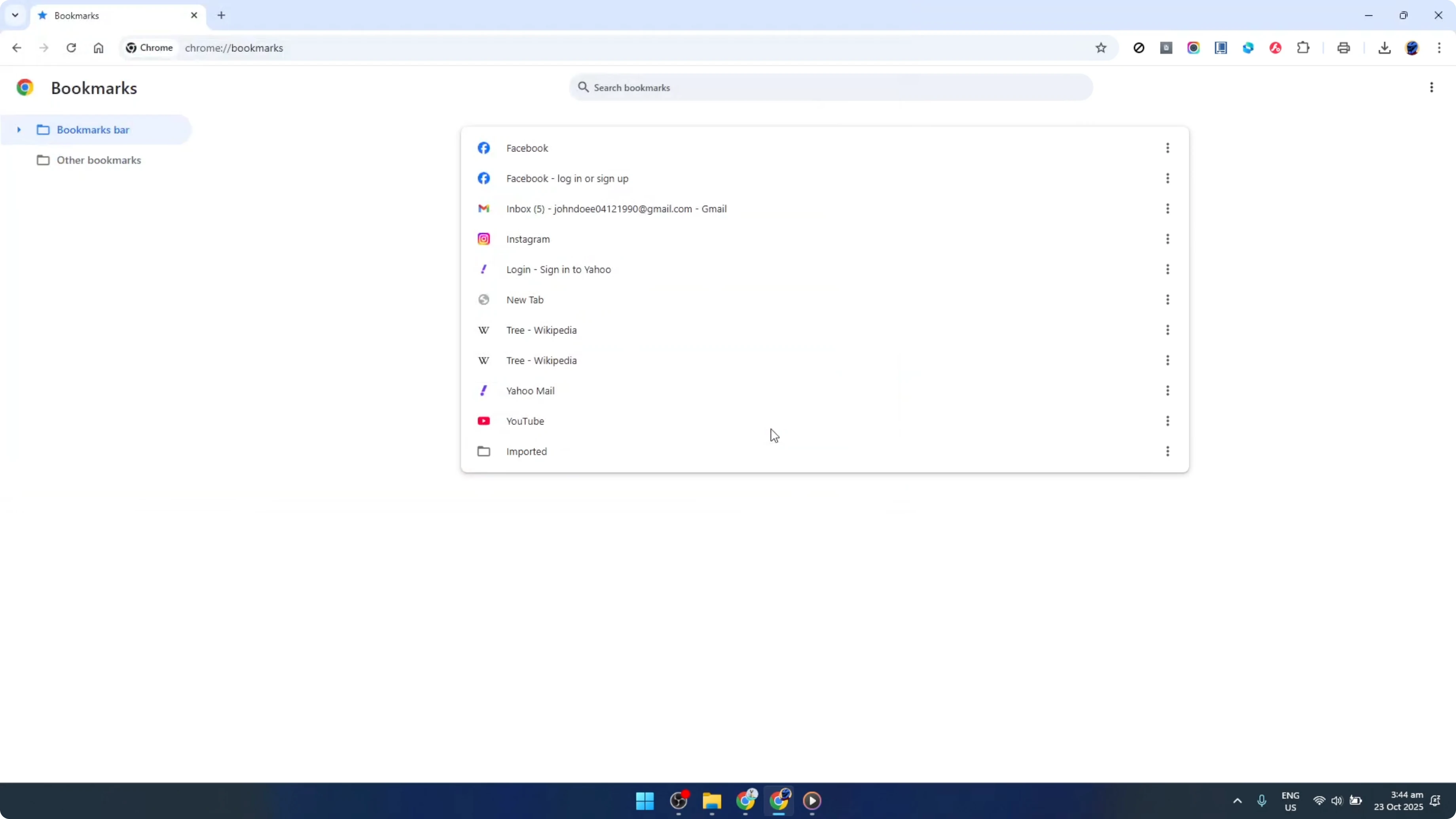Image resolution: width=1456 pixels, height=819 pixels.
Task: Open the clock showing 3:44 am
Action: tap(1398, 801)
